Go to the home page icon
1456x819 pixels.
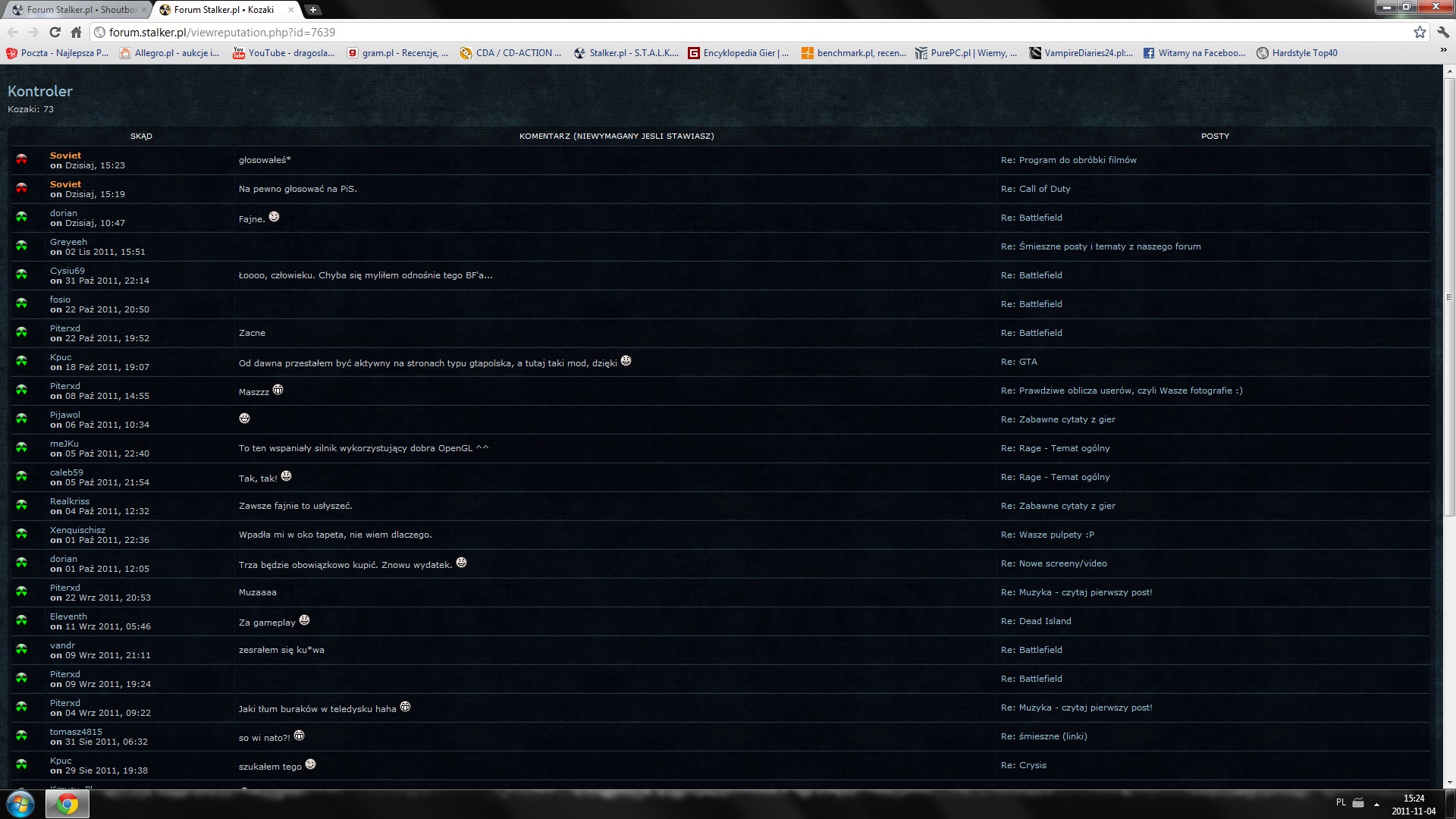pyautogui.click(x=76, y=32)
